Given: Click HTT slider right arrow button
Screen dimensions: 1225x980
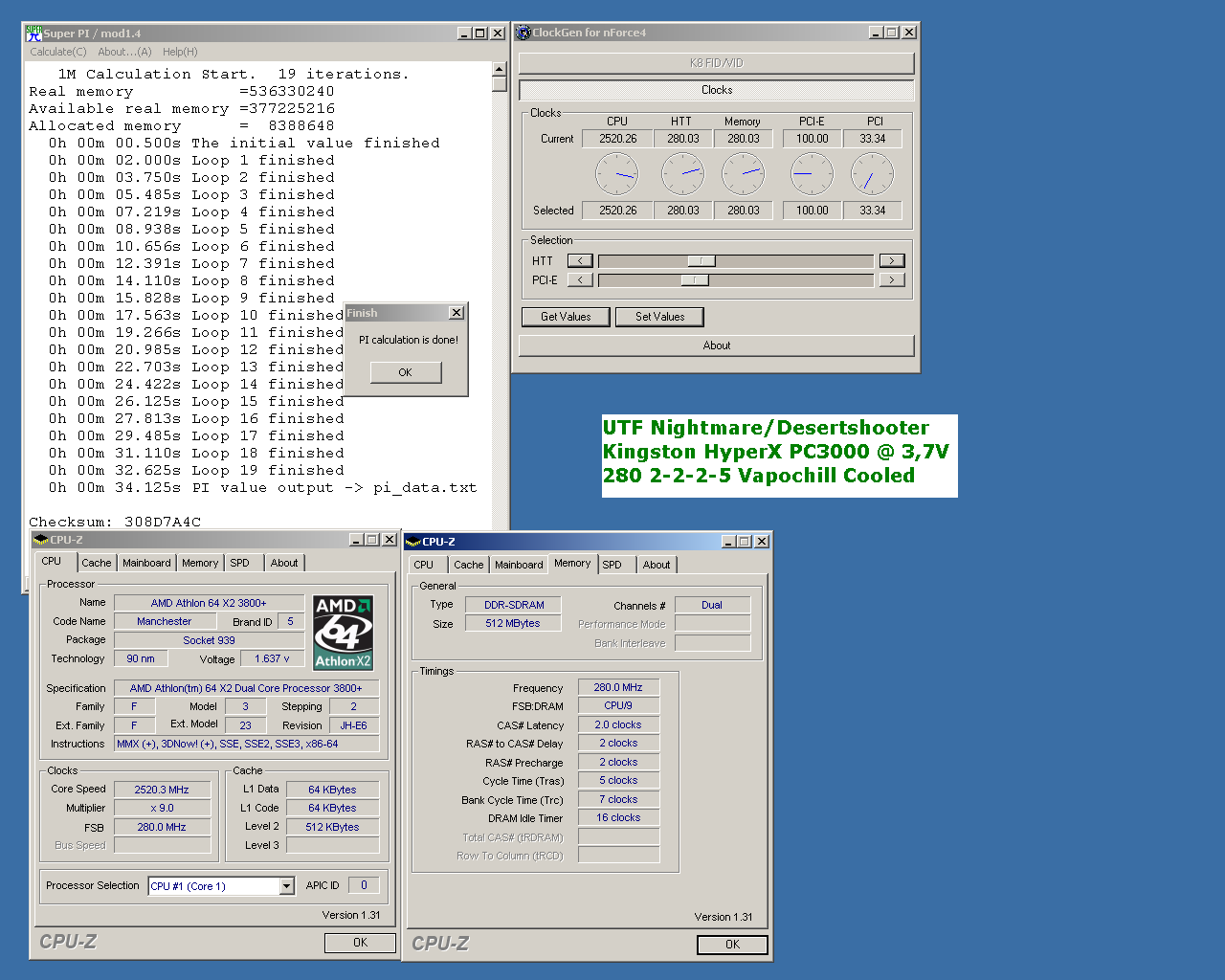Looking at the screenshot, I should click(892, 260).
